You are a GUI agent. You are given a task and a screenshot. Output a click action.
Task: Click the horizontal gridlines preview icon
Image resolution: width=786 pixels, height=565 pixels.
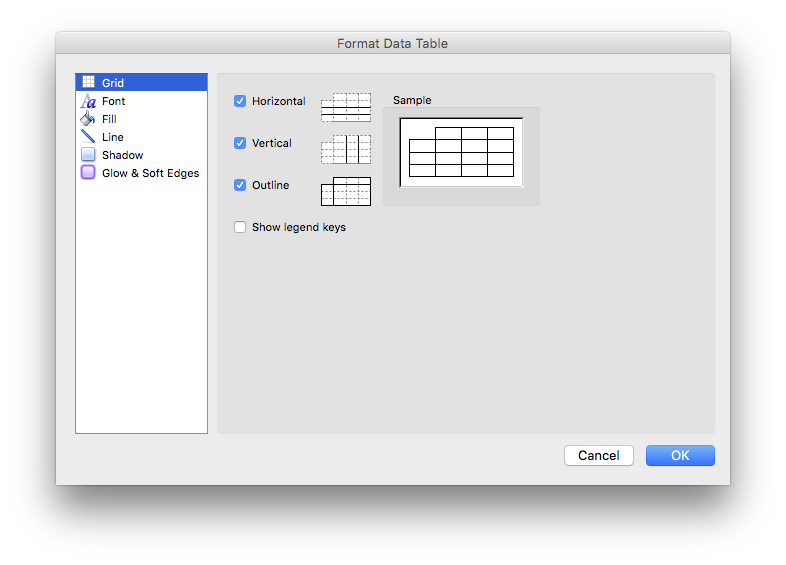[x=346, y=107]
